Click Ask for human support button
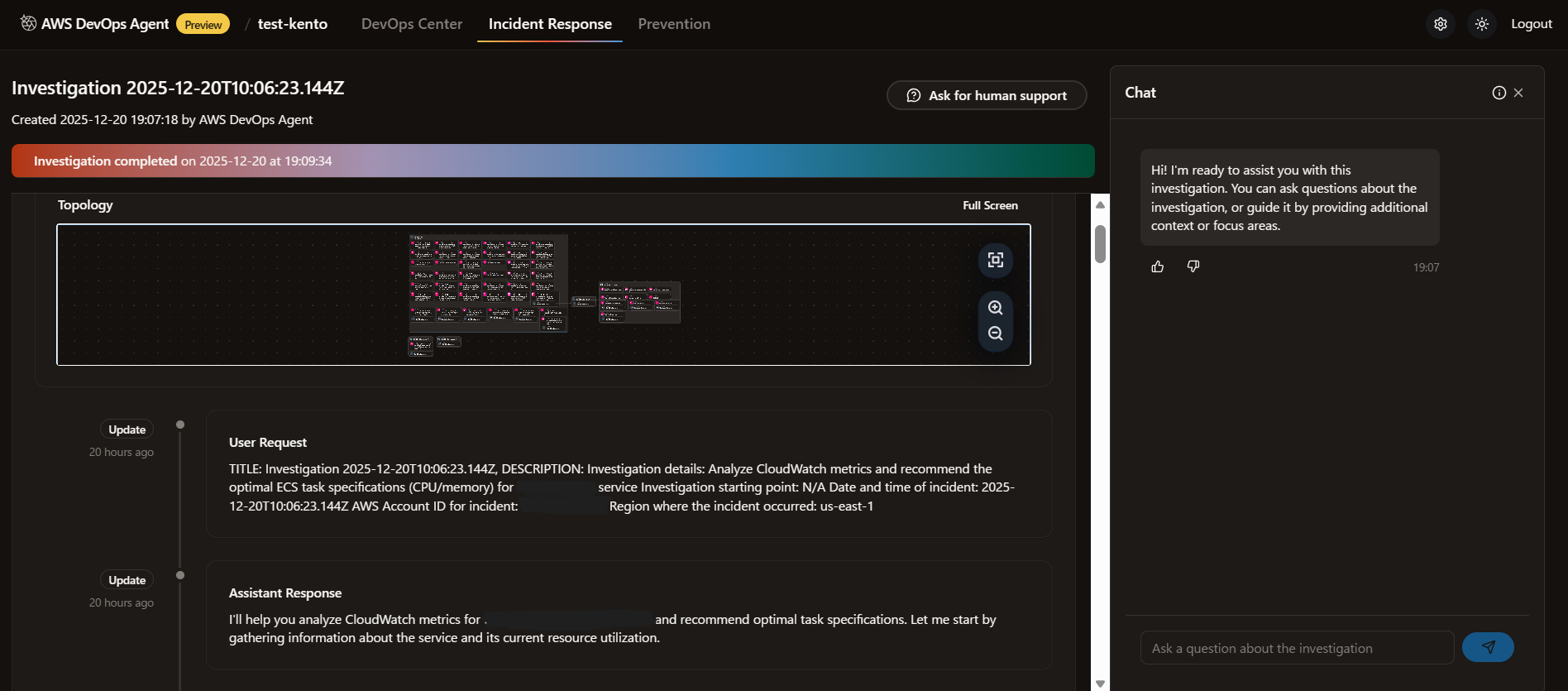Image resolution: width=1568 pixels, height=691 pixels. [x=987, y=95]
